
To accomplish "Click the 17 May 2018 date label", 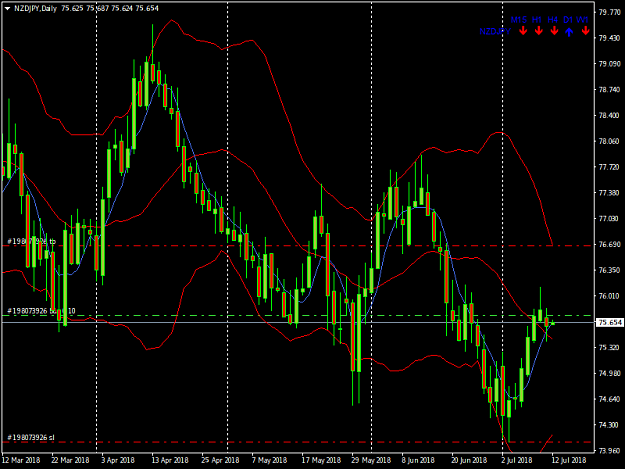I will click(x=321, y=460).
